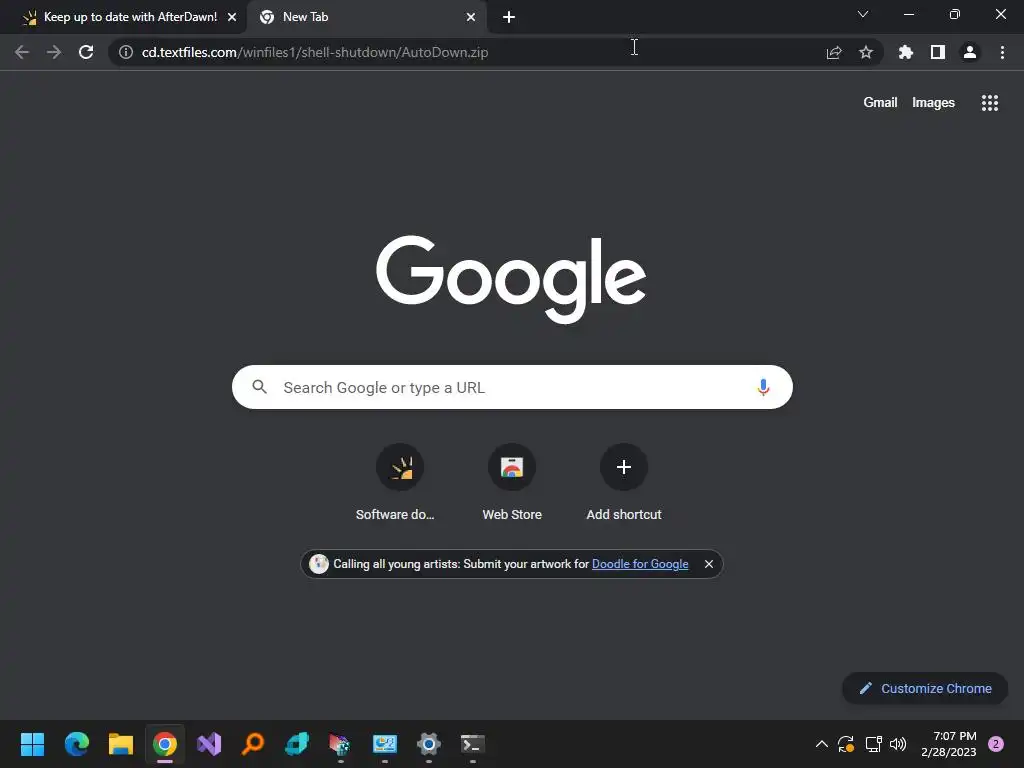Go back using the back arrow

[x=22, y=52]
